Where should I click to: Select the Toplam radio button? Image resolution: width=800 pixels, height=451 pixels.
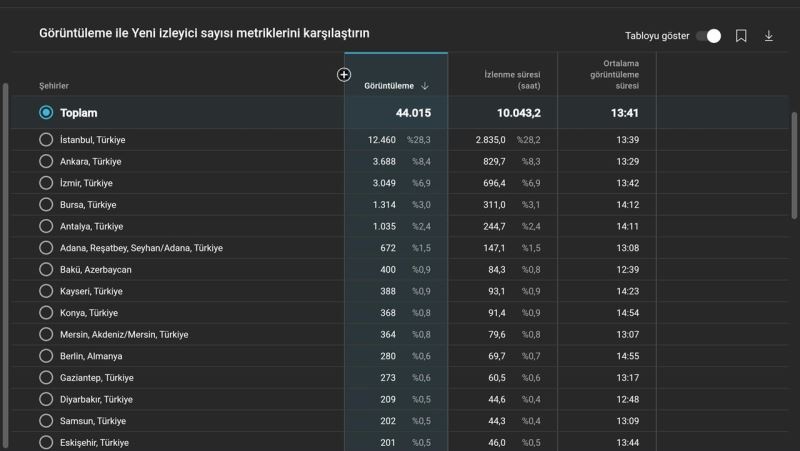(x=46, y=113)
